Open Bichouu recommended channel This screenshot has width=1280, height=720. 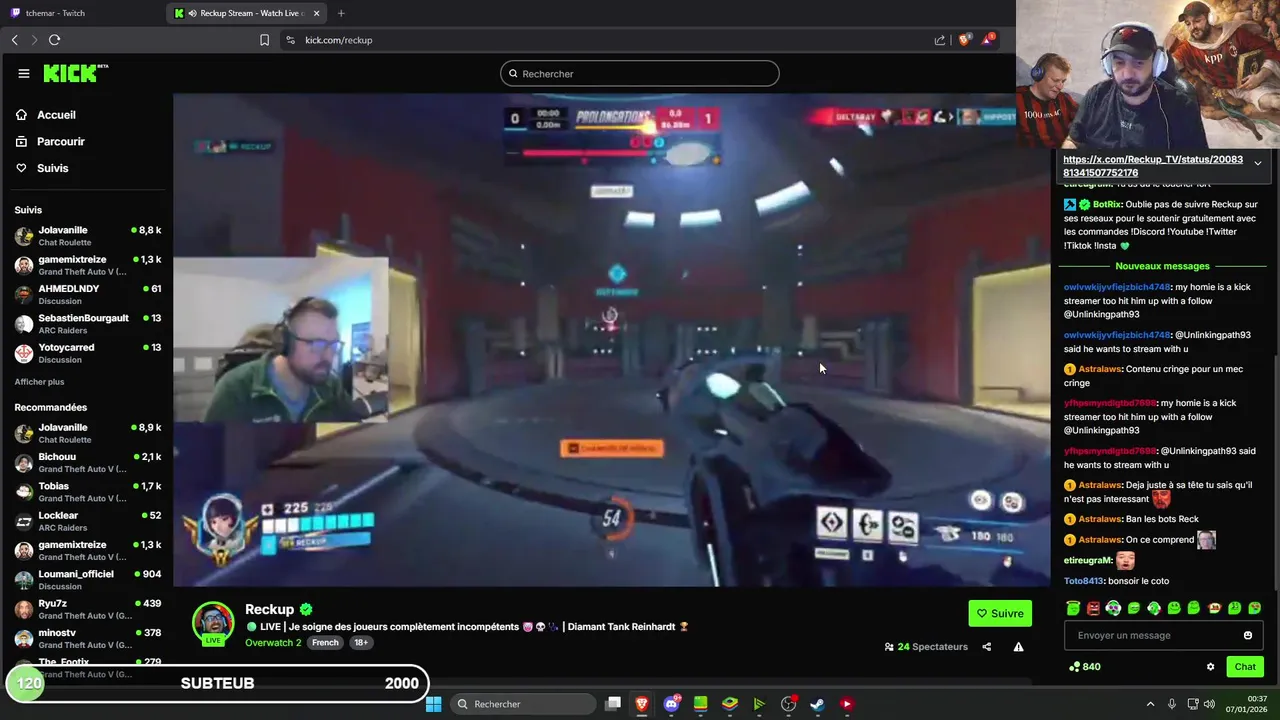[88, 462]
